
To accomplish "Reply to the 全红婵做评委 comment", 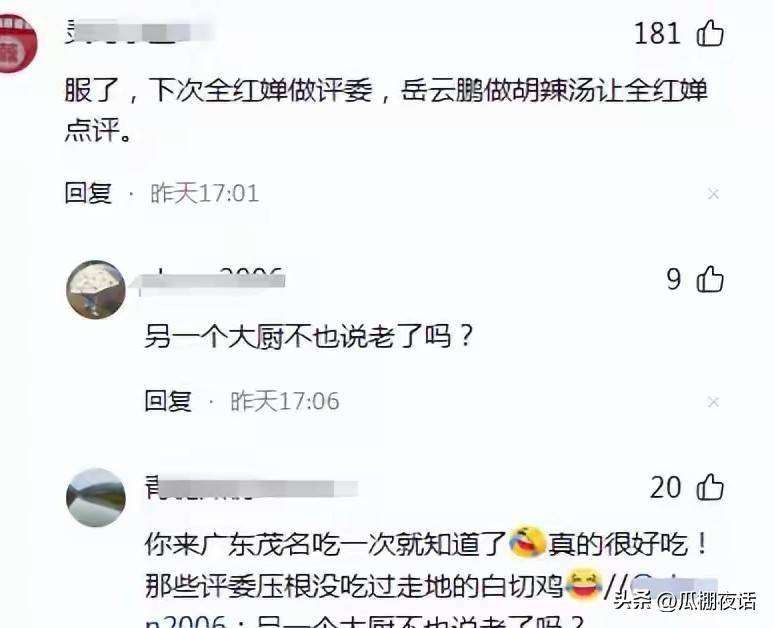I will [x=88, y=193].
